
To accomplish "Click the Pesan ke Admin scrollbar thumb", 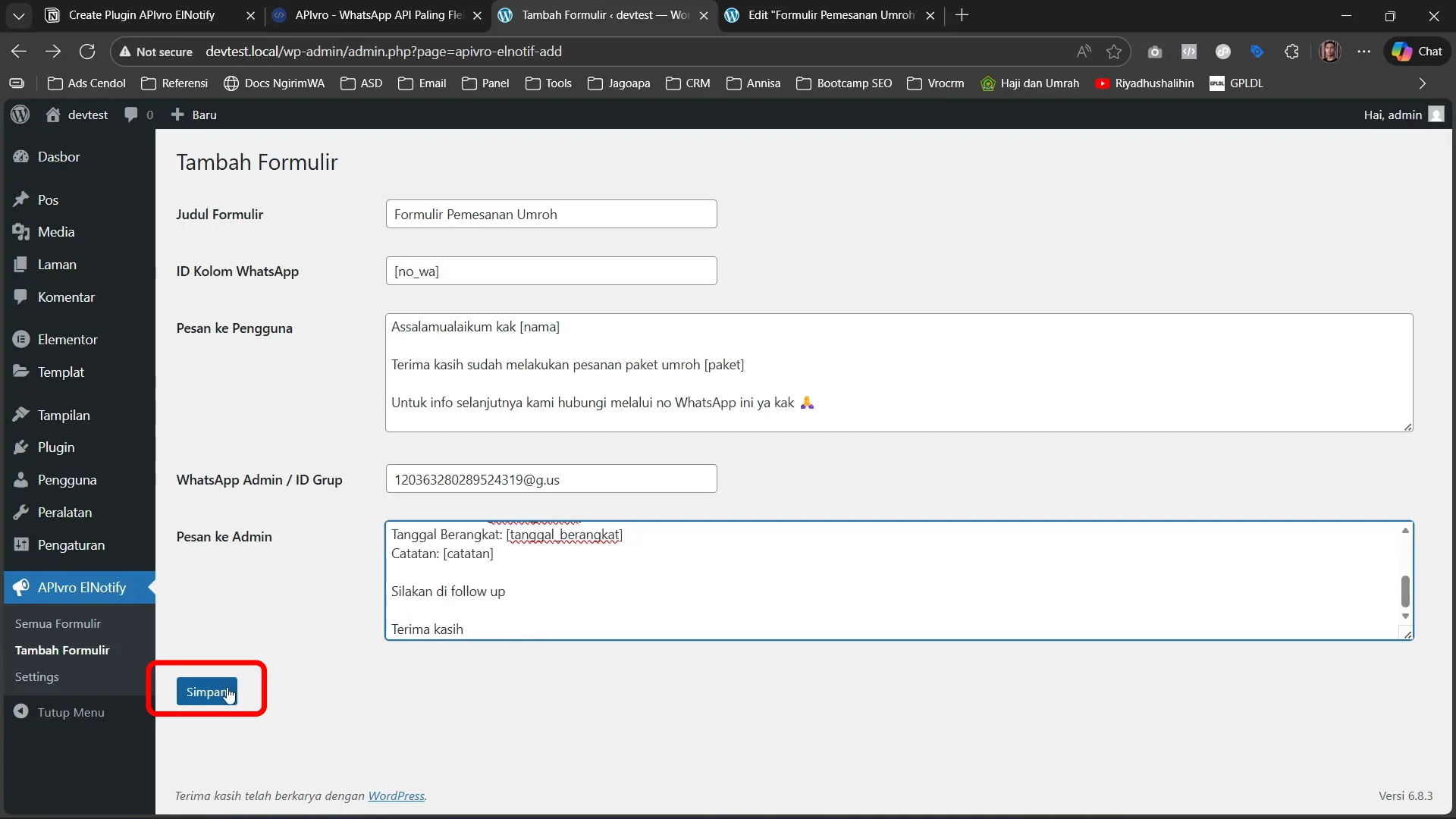I will tap(1404, 591).
